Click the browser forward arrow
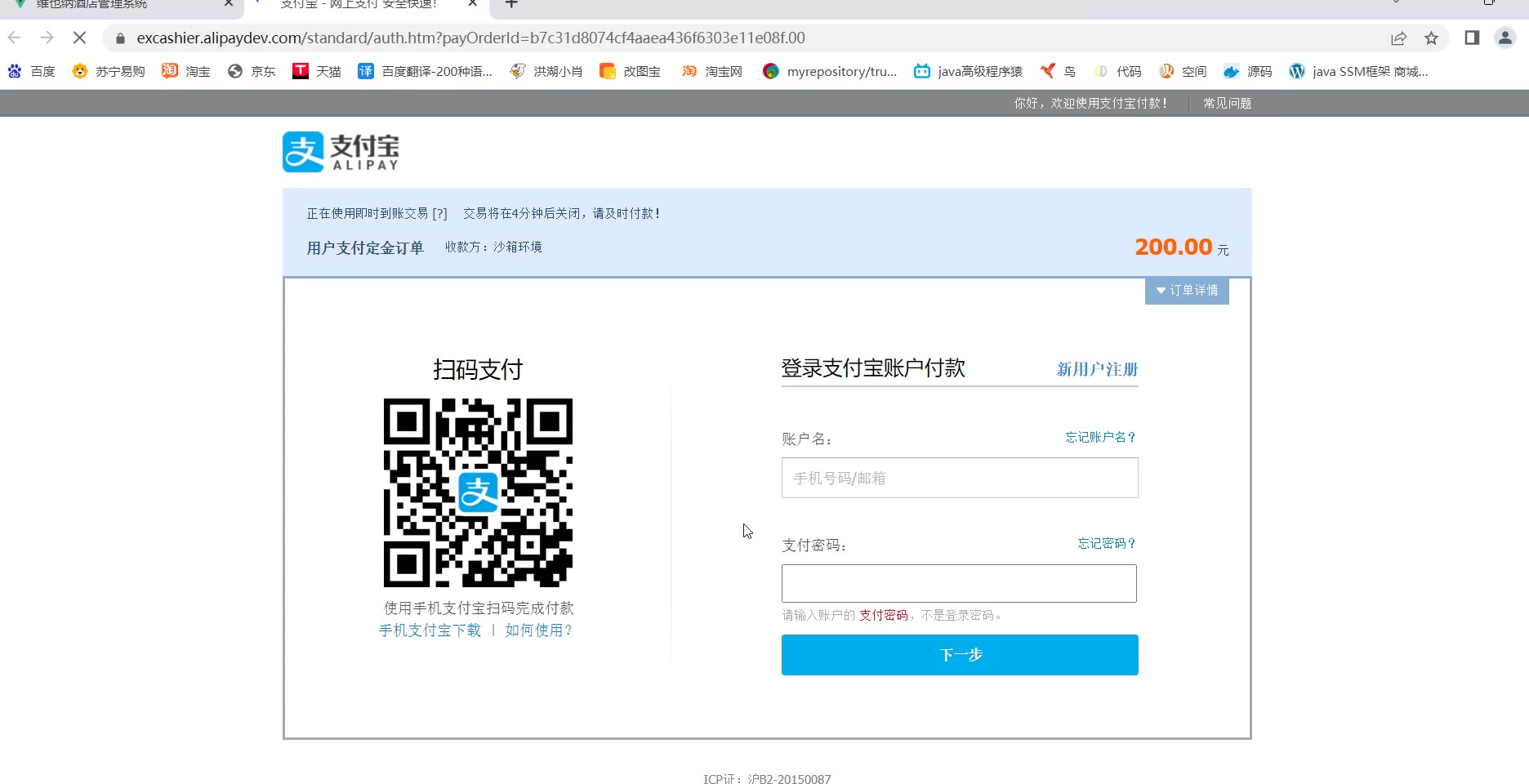 point(47,38)
